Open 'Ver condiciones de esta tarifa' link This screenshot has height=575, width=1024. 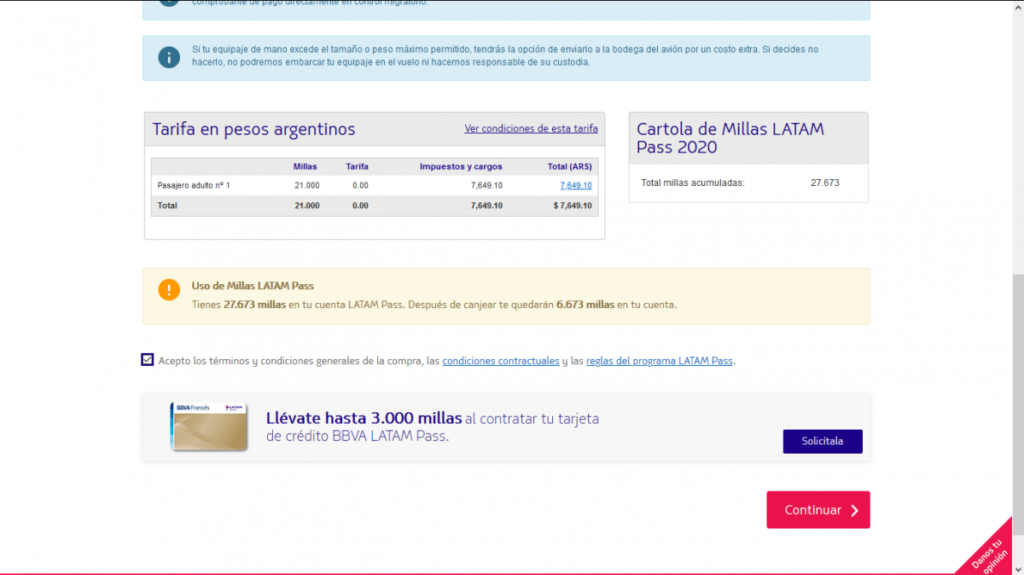531,129
